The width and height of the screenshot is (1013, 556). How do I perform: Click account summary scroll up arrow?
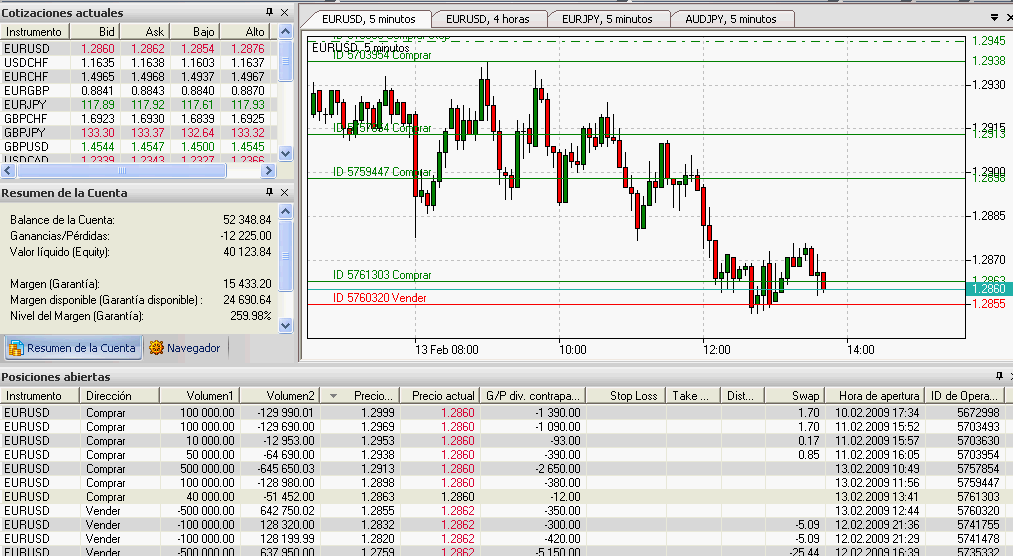tap(286, 211)
